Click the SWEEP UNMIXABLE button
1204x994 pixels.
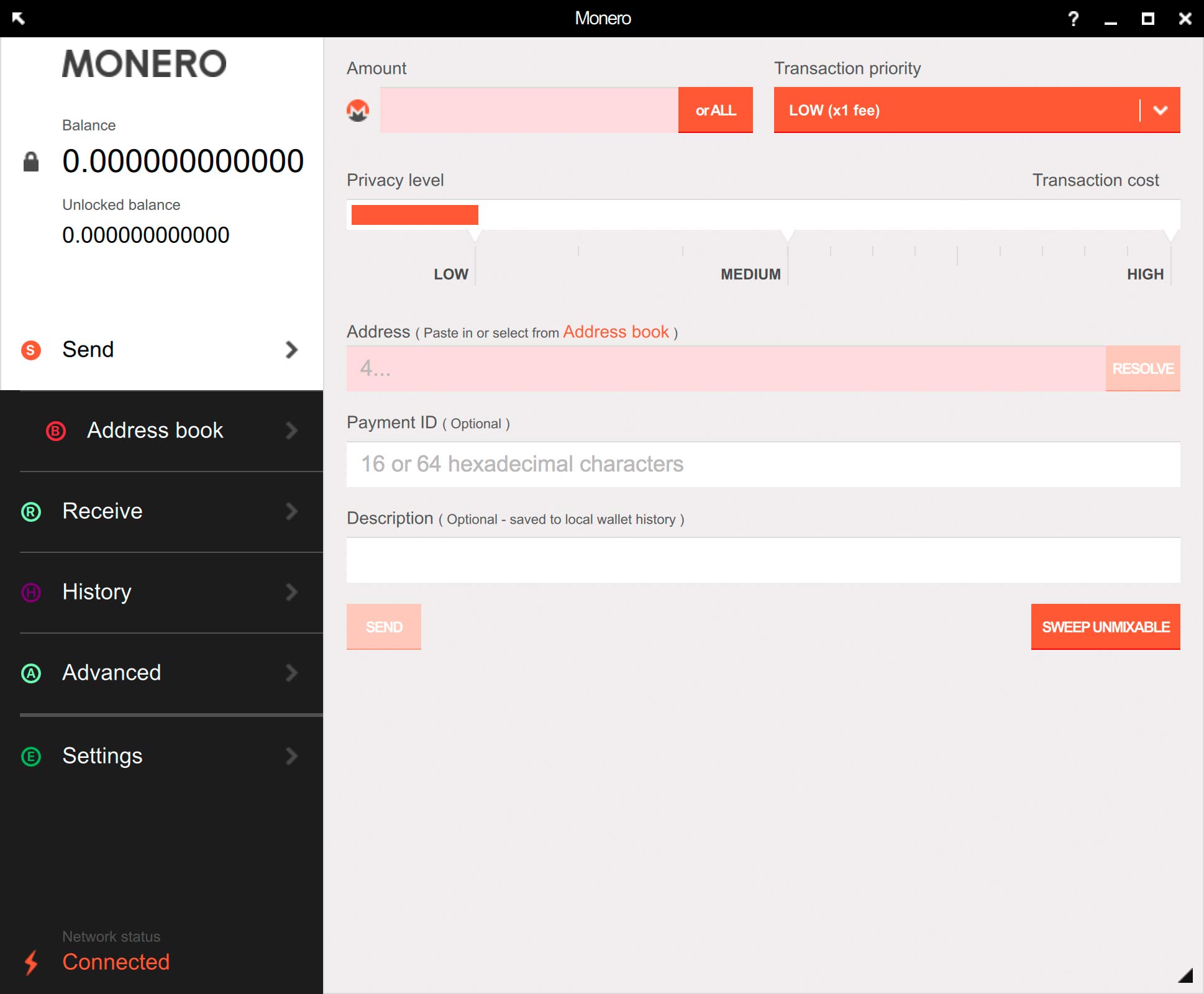(x=1103, y=627)
